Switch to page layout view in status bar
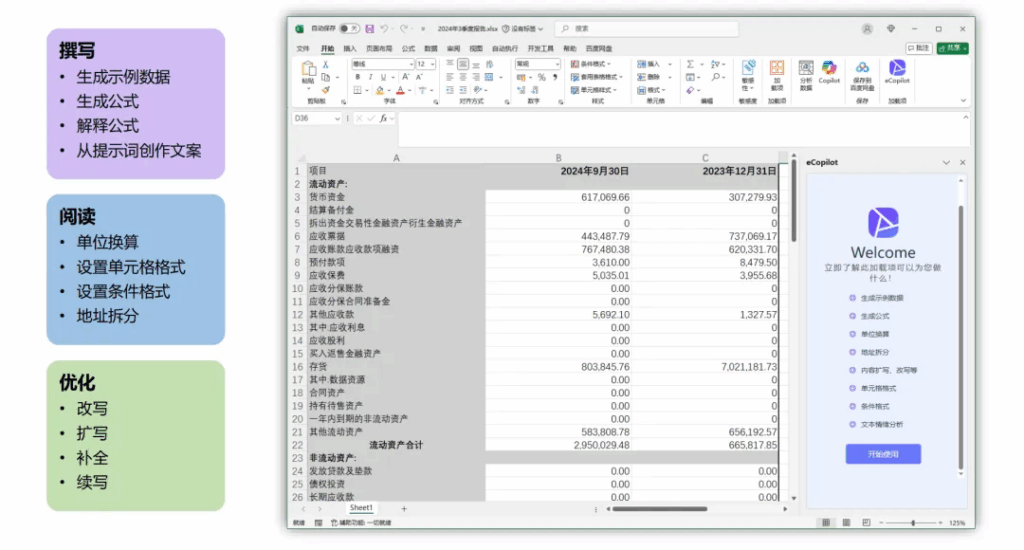The width and height of the screenshot is (1024, 550). click(x=846, y=522)
